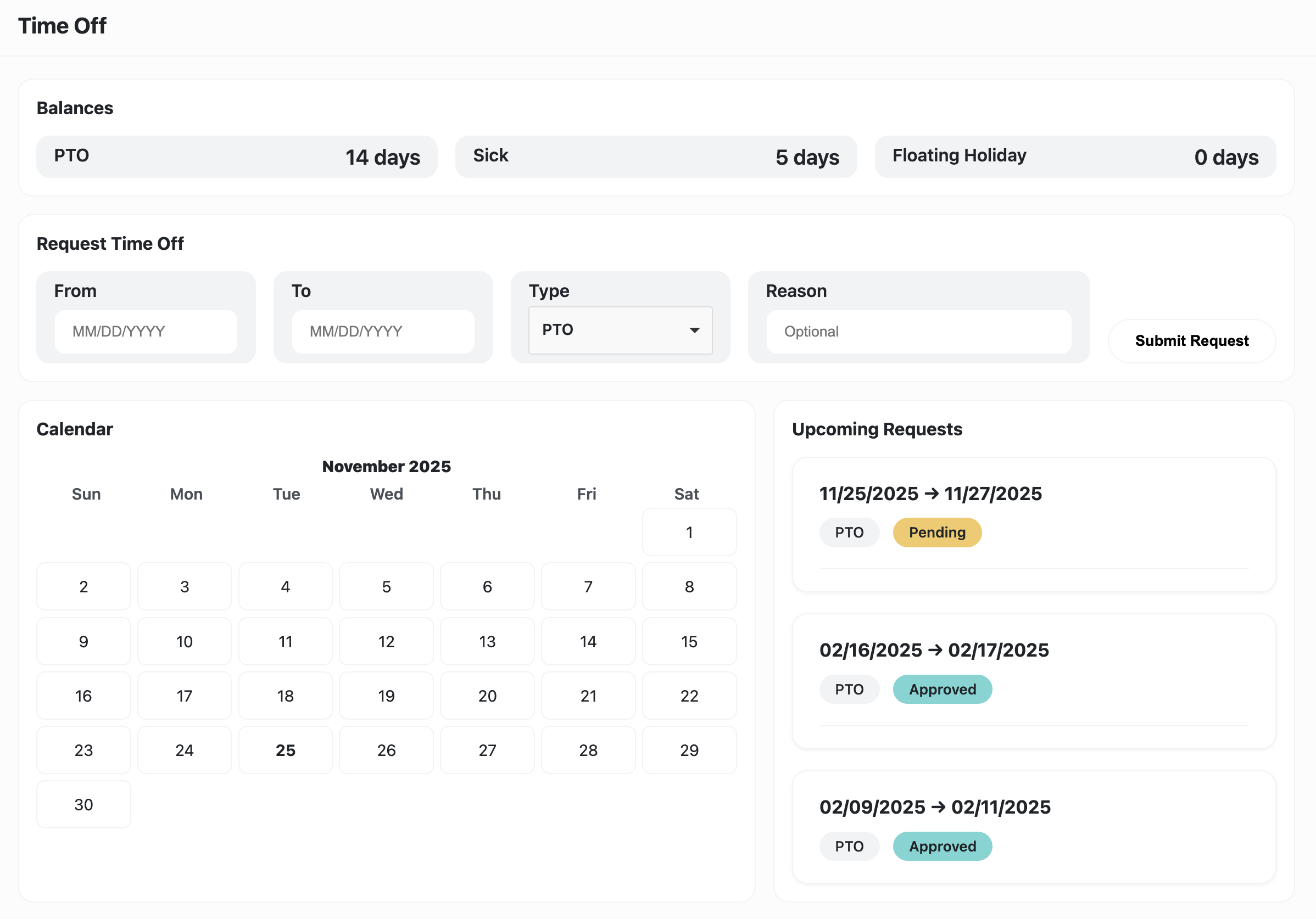Click the Sick balance card
Image resolution: width=1316 pixels, height=919 pixels.
click(656, 156)
